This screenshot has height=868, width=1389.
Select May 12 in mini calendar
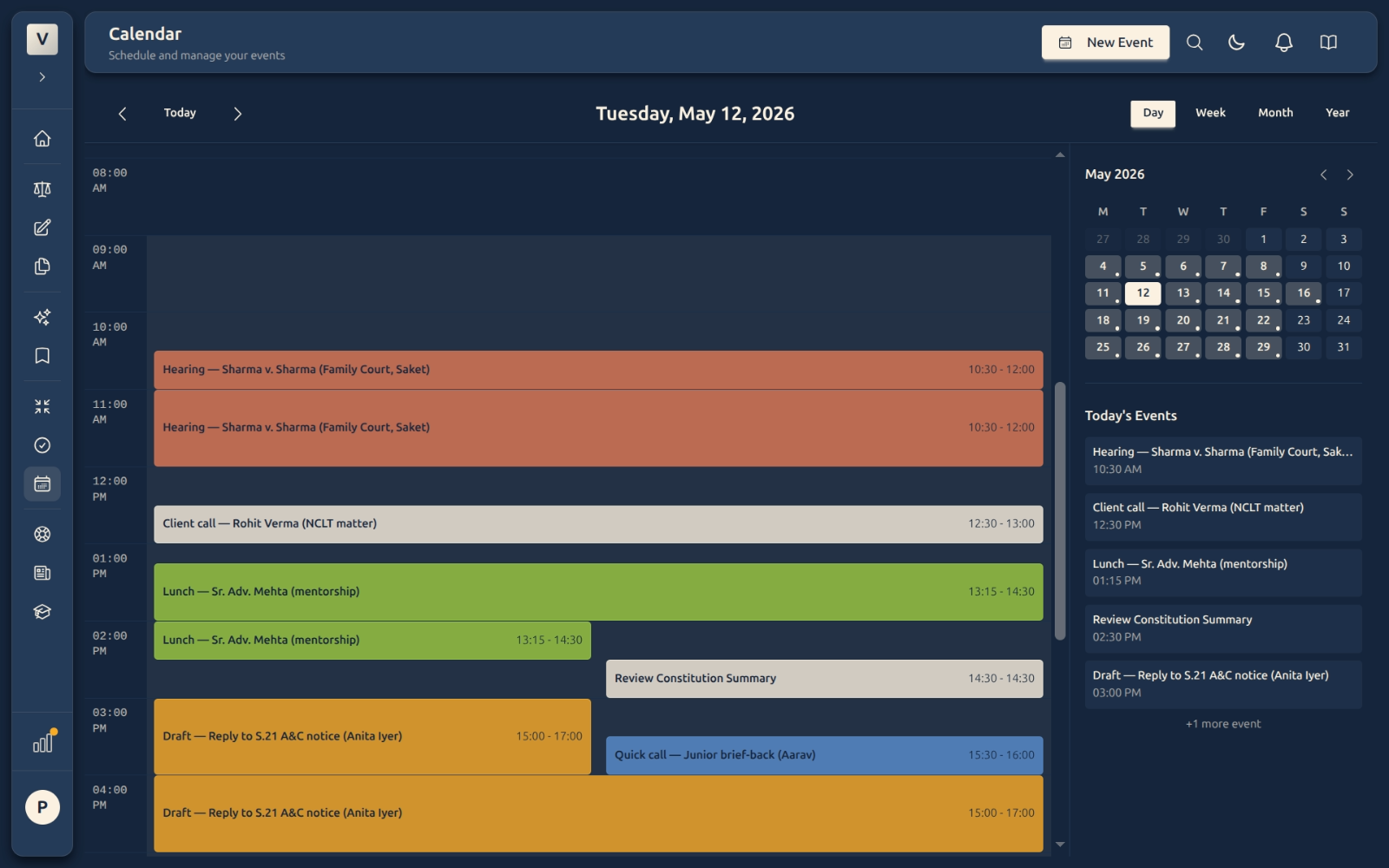point(1142,293)
